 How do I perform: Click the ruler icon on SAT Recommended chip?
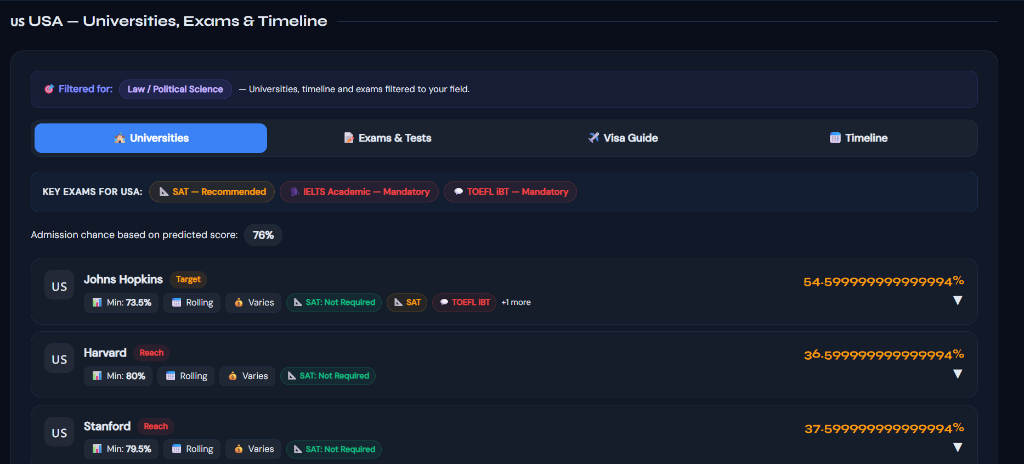pyautogui.click(x=164, y=192)
